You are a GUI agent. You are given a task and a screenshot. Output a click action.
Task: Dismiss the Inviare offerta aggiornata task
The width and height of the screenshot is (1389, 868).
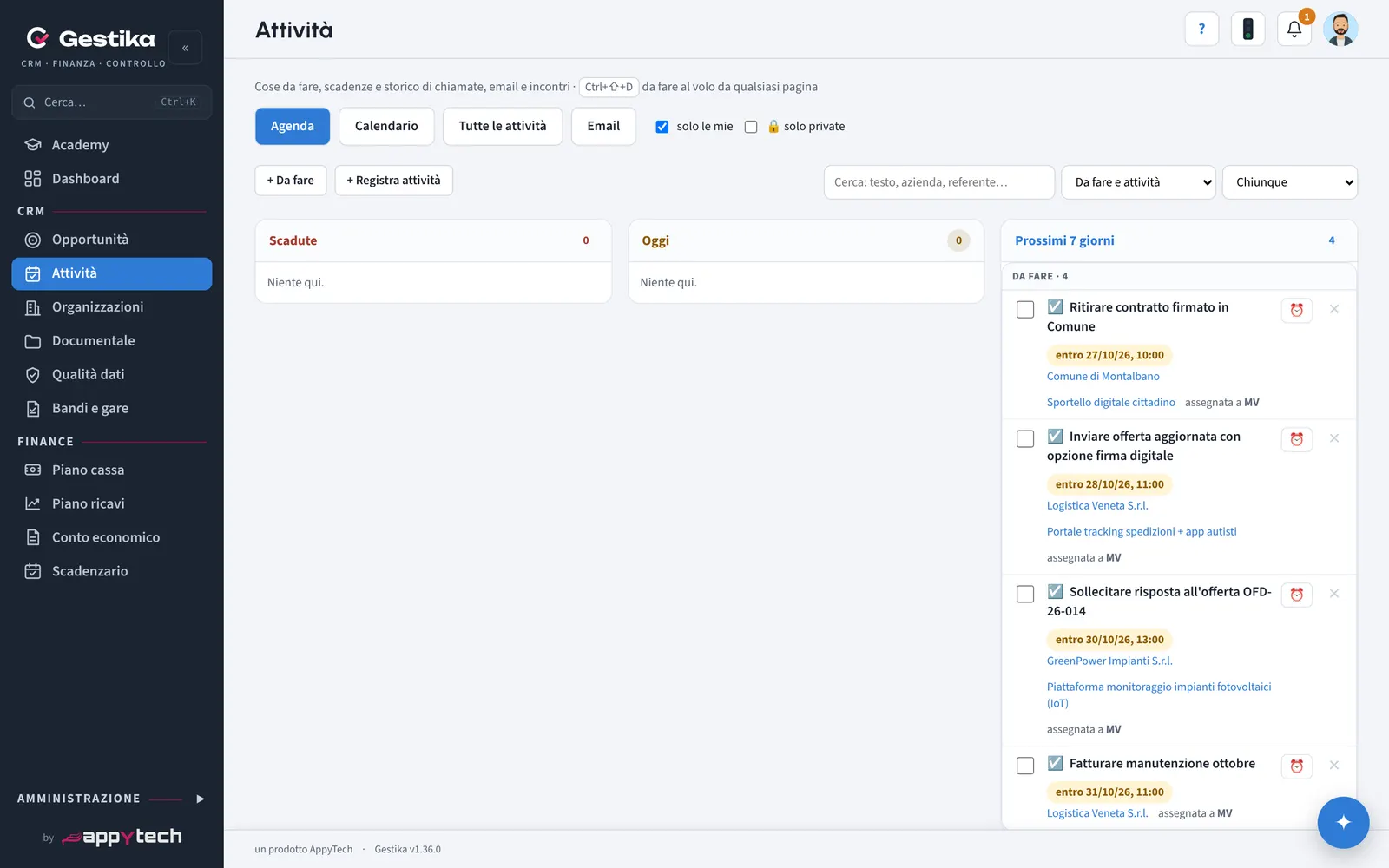1334,438
